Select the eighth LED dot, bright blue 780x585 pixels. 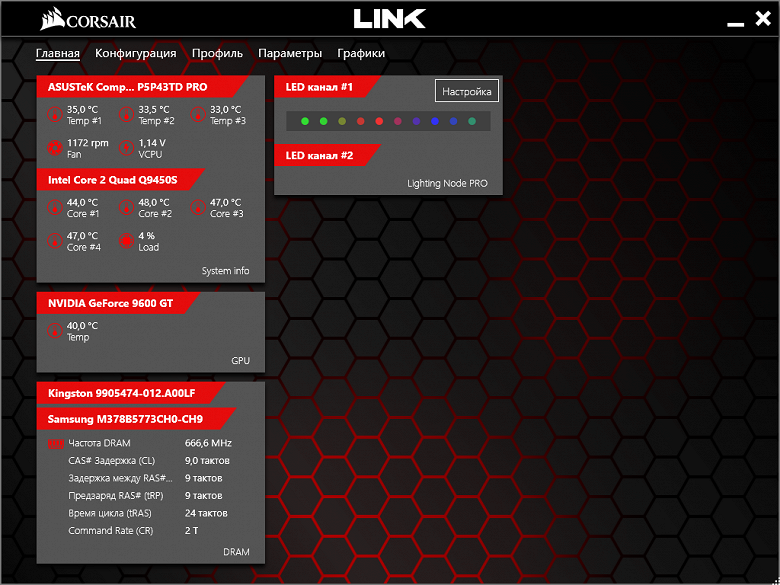click(x=435, y=121)
